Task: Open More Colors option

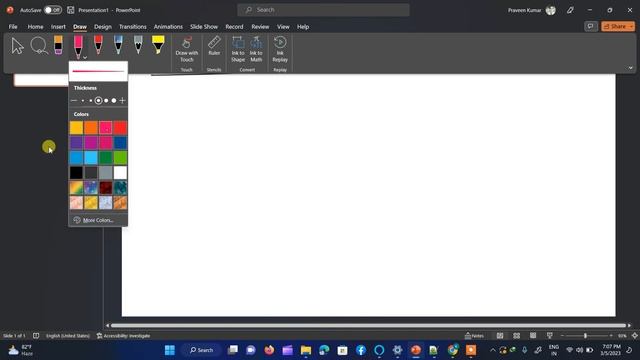Action: coord(98,220)
